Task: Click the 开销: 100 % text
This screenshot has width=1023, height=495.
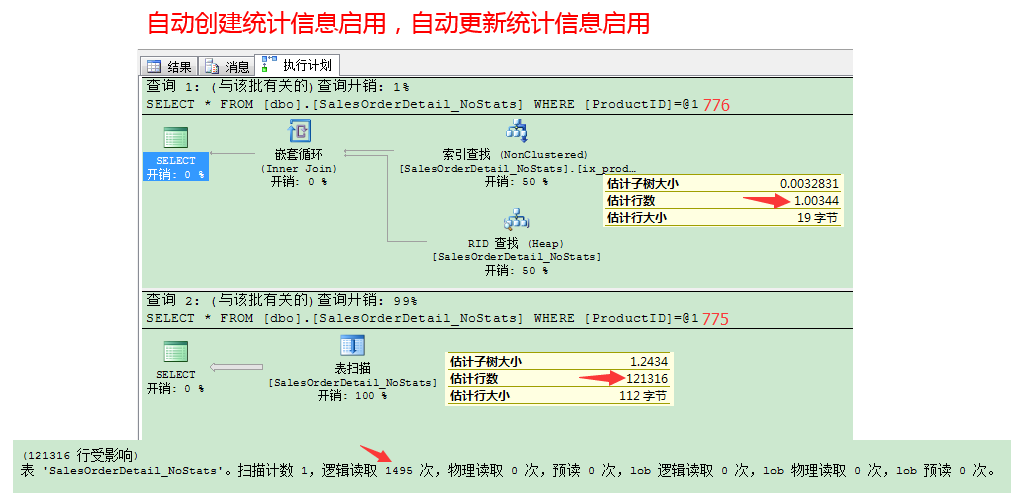Action: coord(352,395)
